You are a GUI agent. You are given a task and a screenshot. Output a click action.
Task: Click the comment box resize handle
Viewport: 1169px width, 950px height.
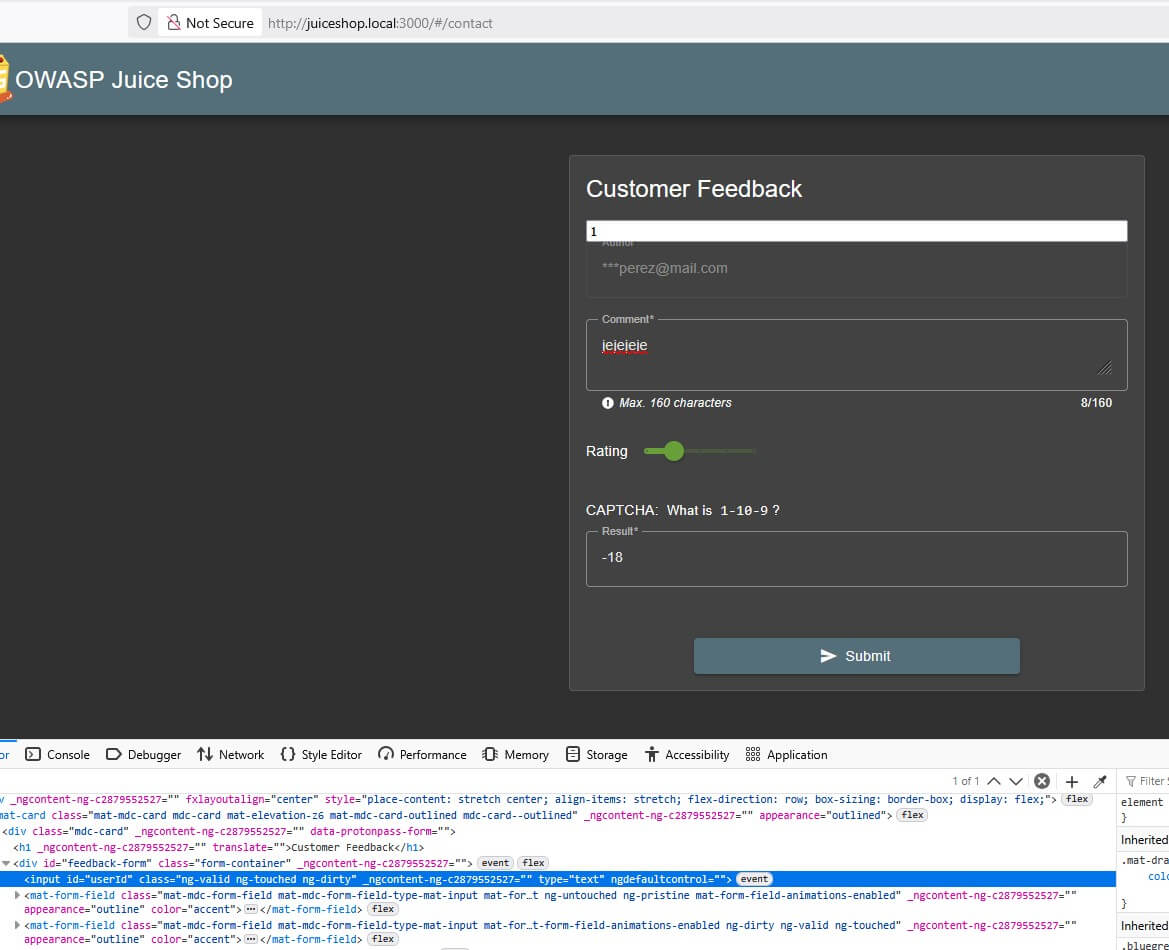click(x=1105, y=367)
